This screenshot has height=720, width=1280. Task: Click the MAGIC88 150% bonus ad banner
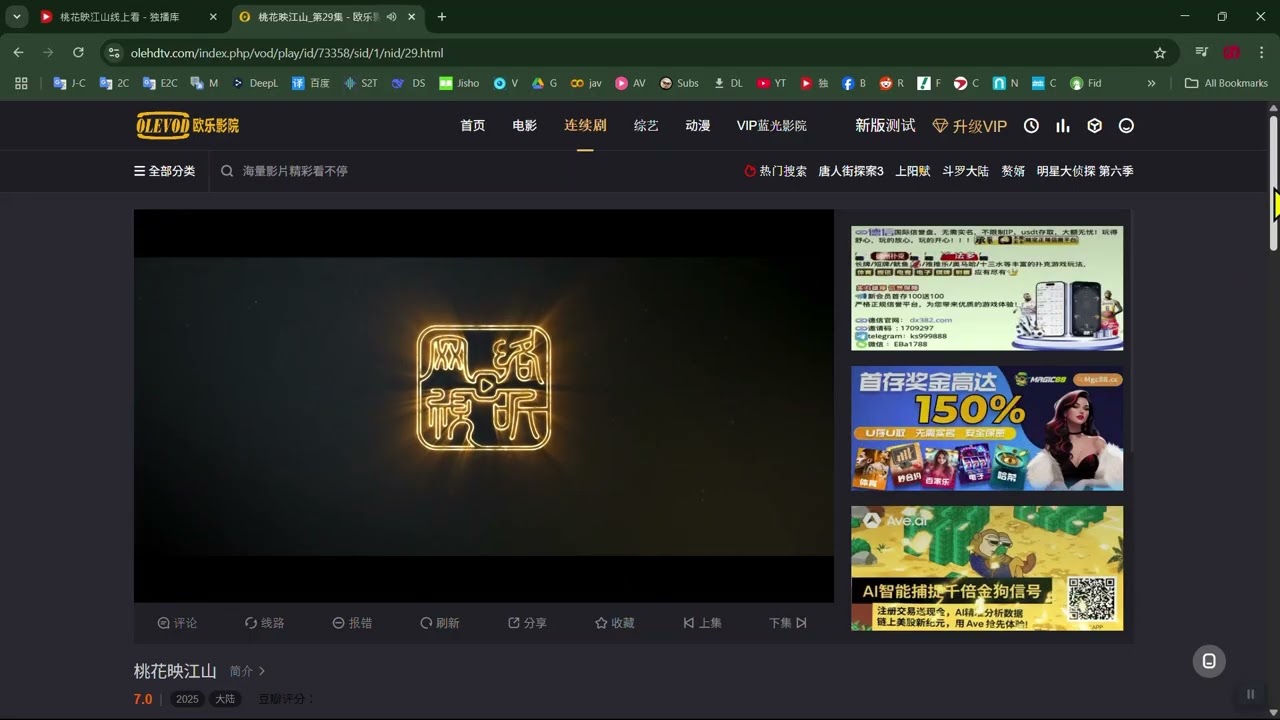point(987,428)
